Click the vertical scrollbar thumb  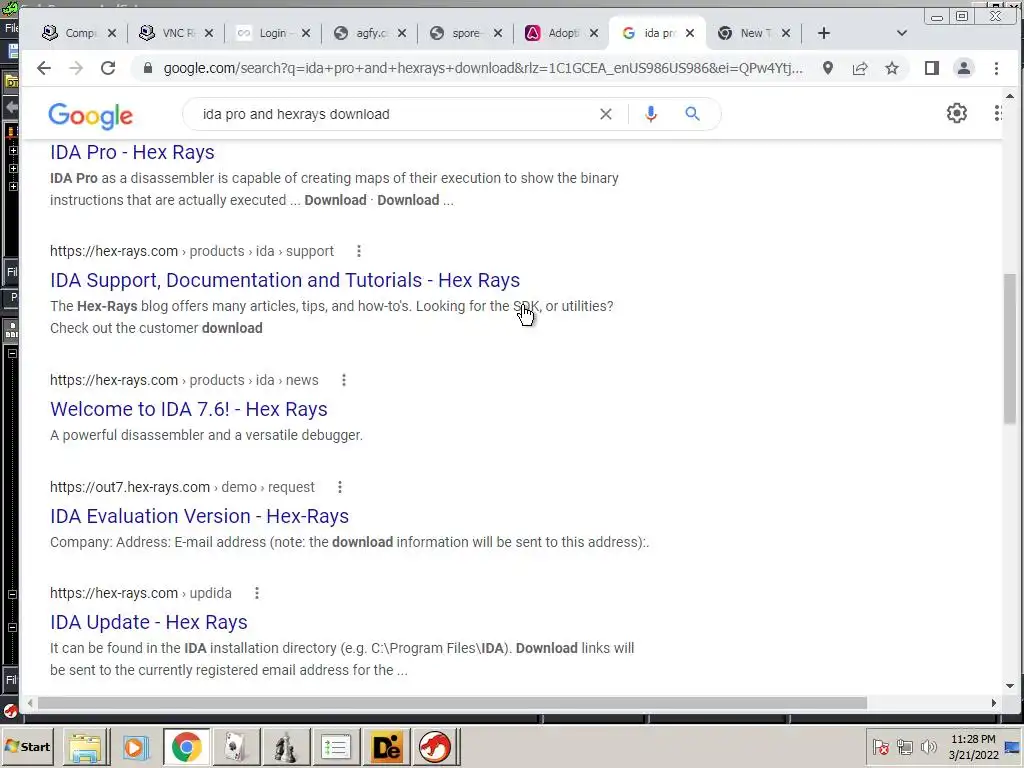pos(1010,348)
